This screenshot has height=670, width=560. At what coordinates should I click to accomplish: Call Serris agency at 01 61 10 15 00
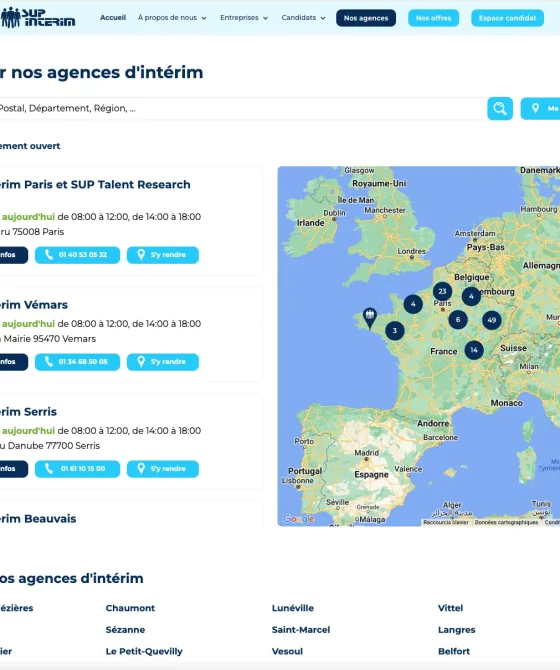pos(77,469)
